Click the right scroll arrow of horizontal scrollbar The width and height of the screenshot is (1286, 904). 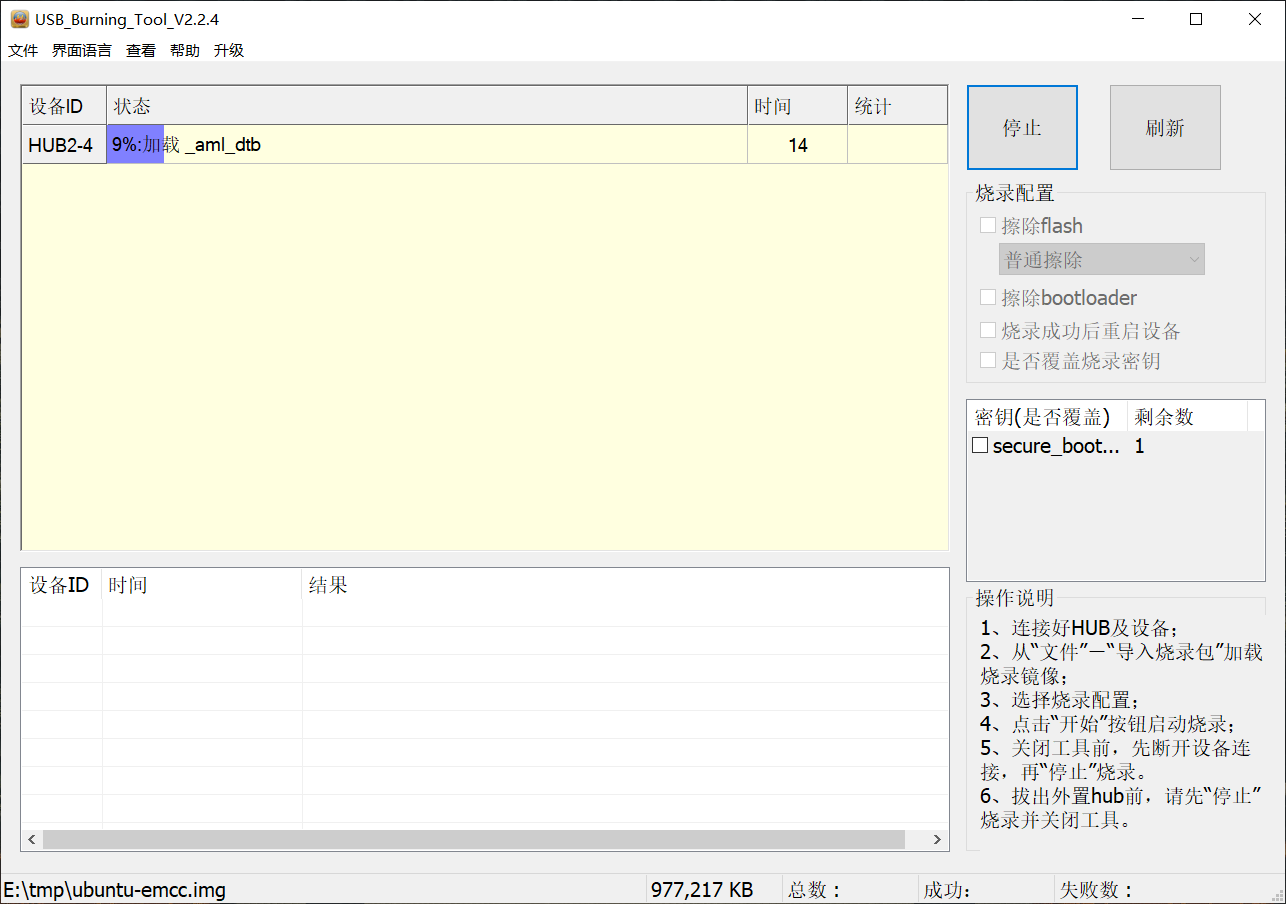(937, 840)
